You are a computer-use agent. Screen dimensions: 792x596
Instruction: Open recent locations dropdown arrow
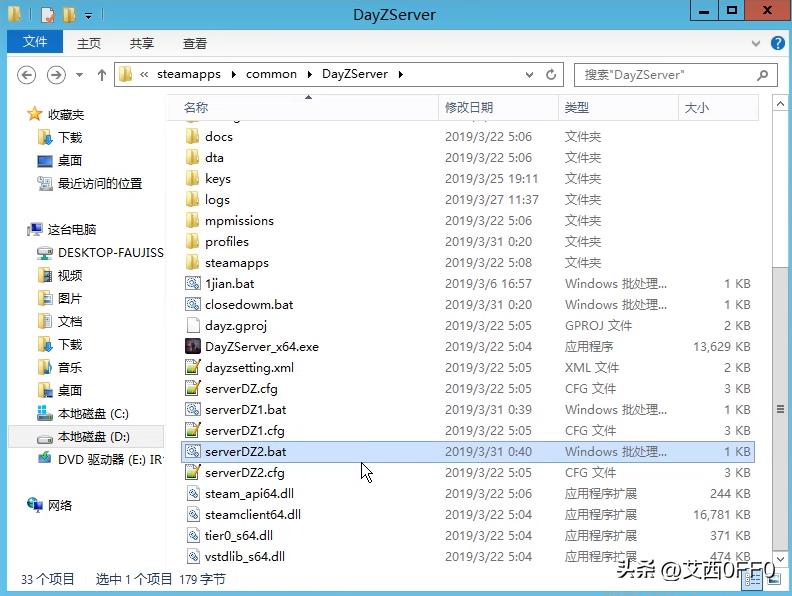tap(79, 75)
